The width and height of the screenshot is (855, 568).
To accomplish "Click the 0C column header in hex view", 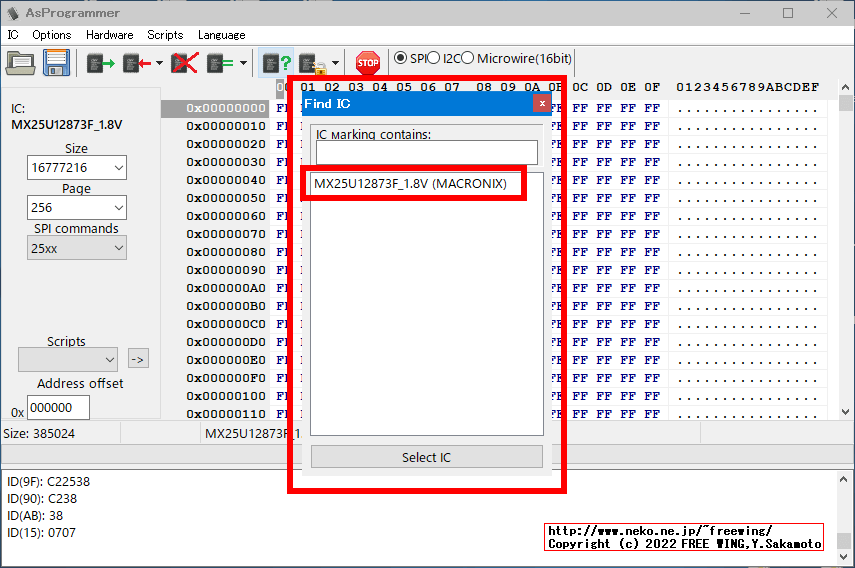I will pyautogui.click(x=580, y=87).
